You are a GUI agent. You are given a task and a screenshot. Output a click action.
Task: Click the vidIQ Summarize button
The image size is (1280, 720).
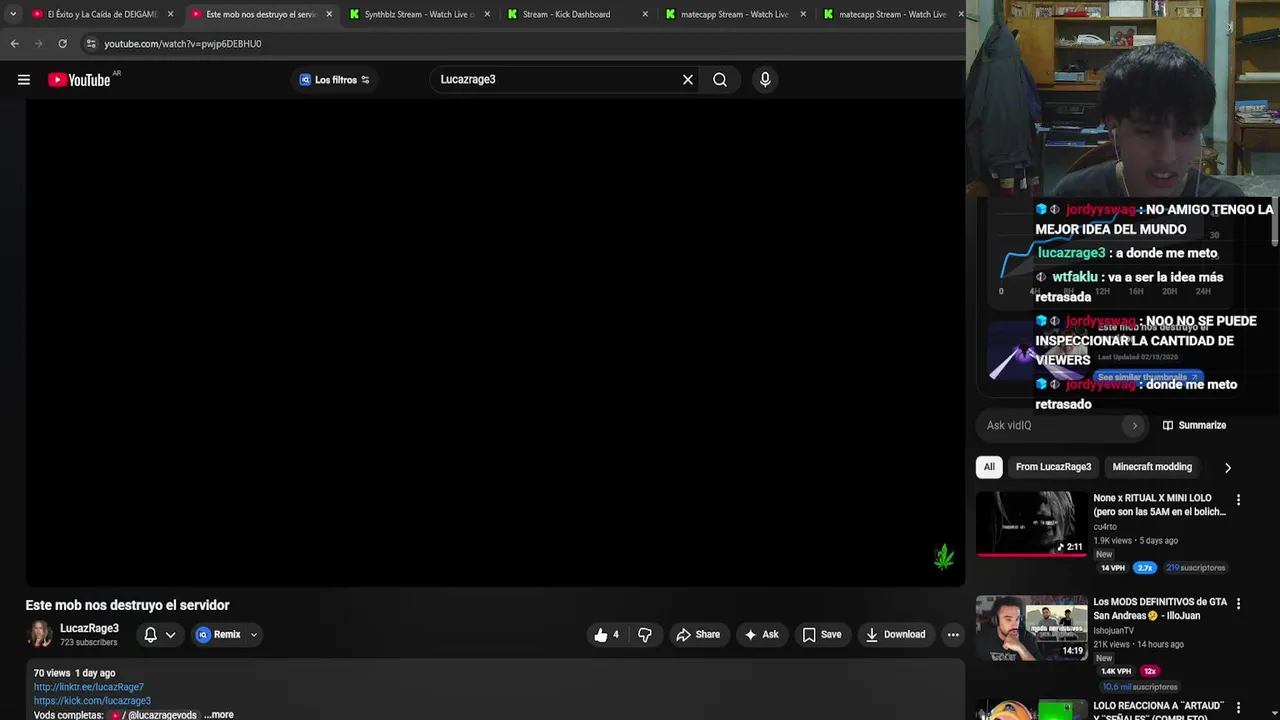(x=1194, y=426)
